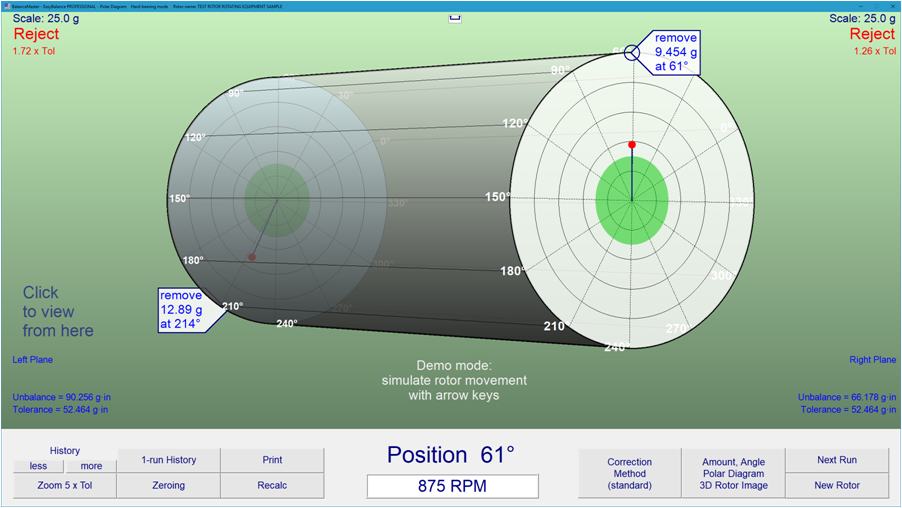Switch view via Amount, Angle Polar Diagram button
The height and width of the screenshot is (508, 902).
pos(733,473)
